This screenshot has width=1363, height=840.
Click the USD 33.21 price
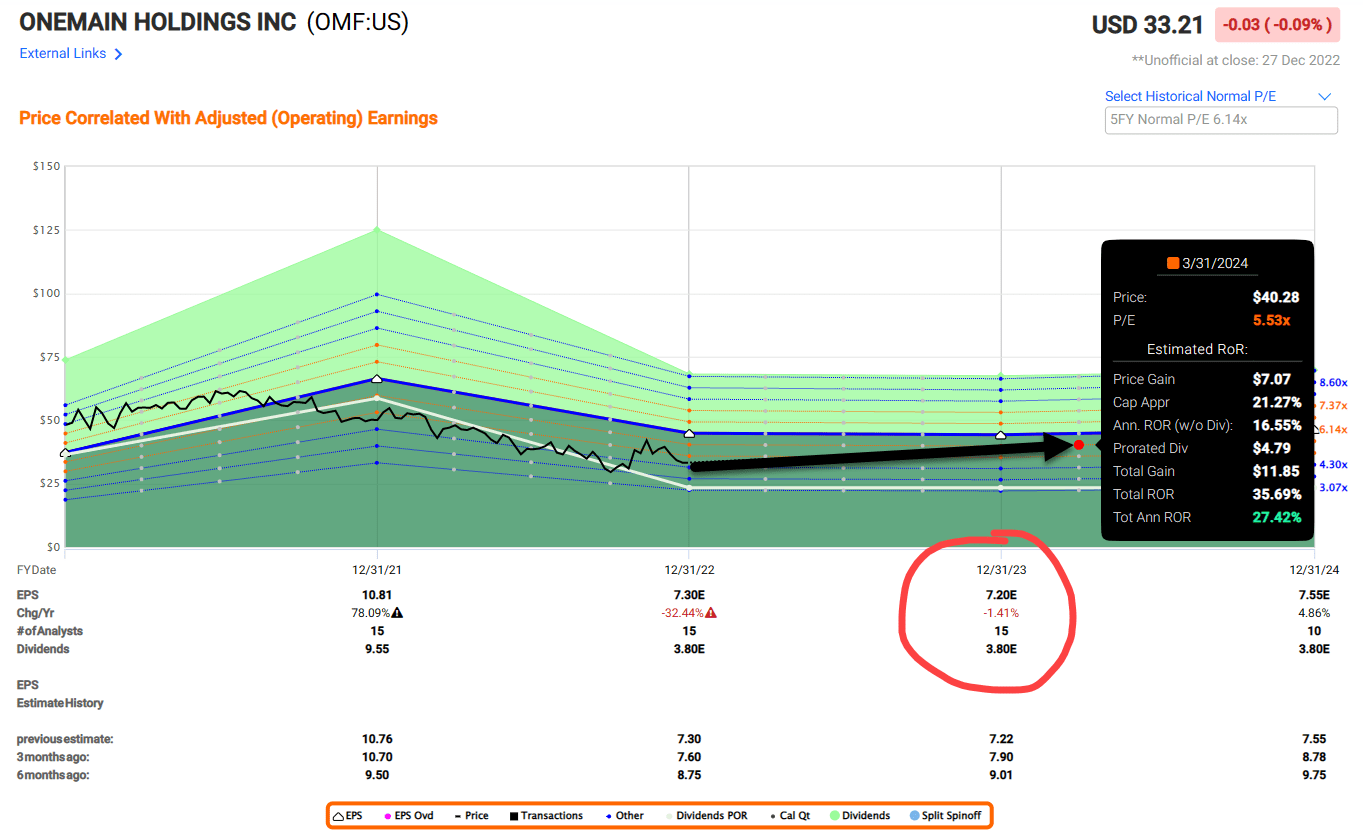pos(1148,24)
